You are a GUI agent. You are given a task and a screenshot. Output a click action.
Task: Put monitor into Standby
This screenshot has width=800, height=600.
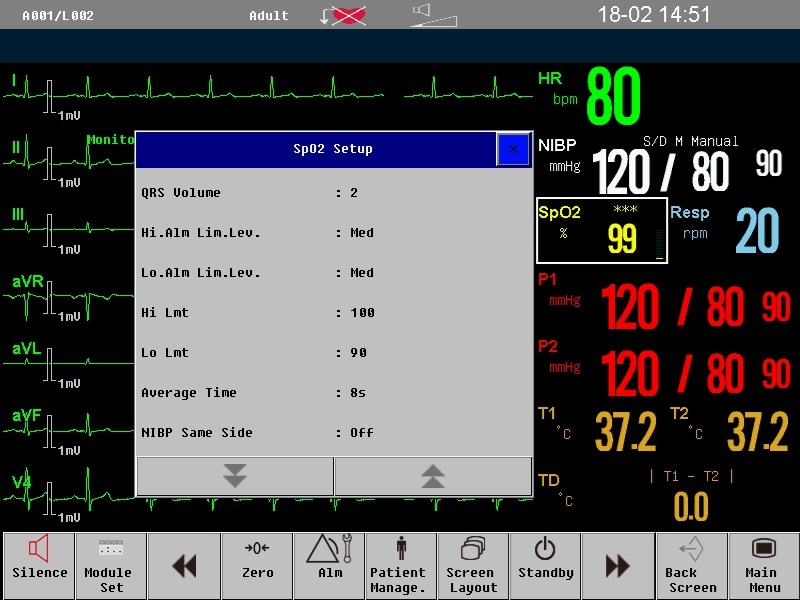545,565
